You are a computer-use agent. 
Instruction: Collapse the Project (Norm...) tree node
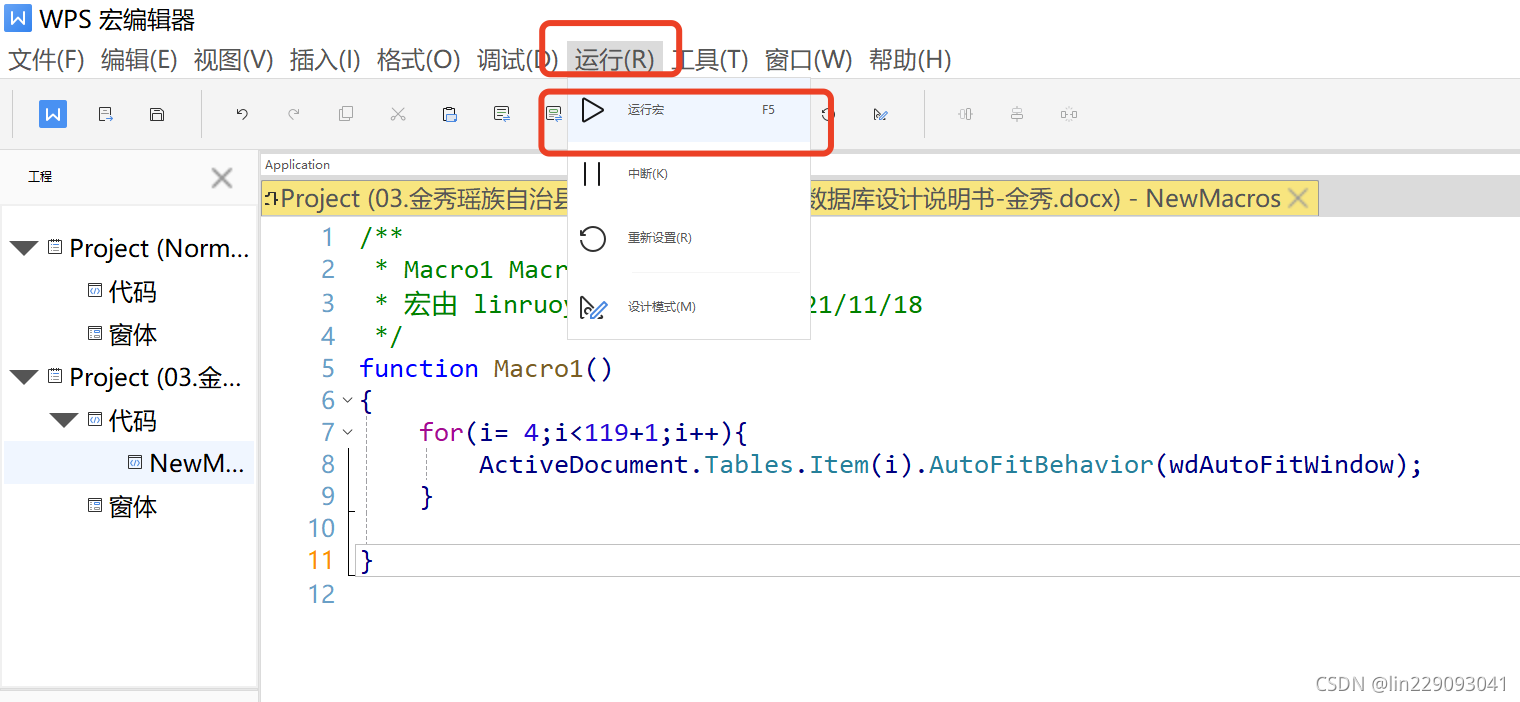[x=24, y=248]
